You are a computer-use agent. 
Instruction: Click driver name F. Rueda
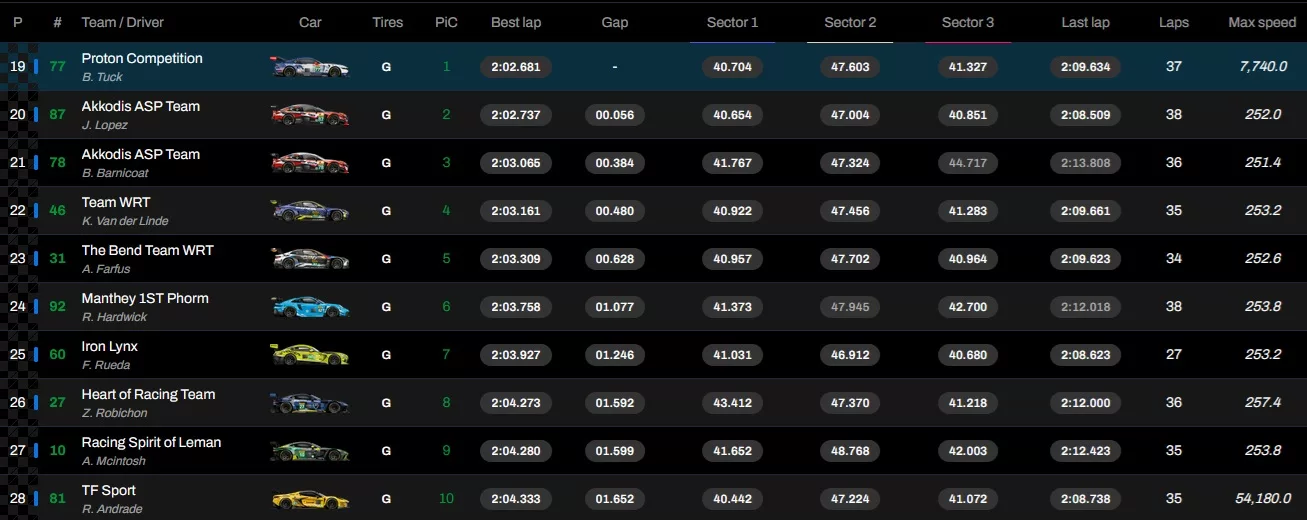pos(106,365)
